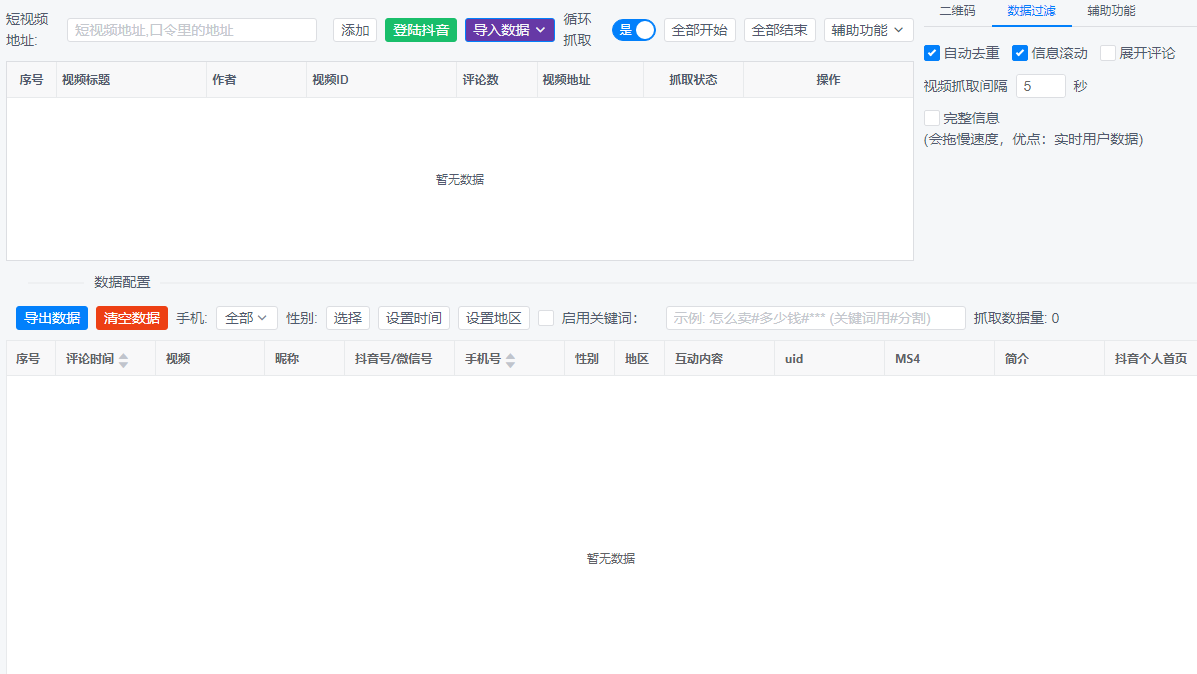1197x674 pixels.
Task: Uncheck the 自动去重 checkbox
Action: [931, 53]
